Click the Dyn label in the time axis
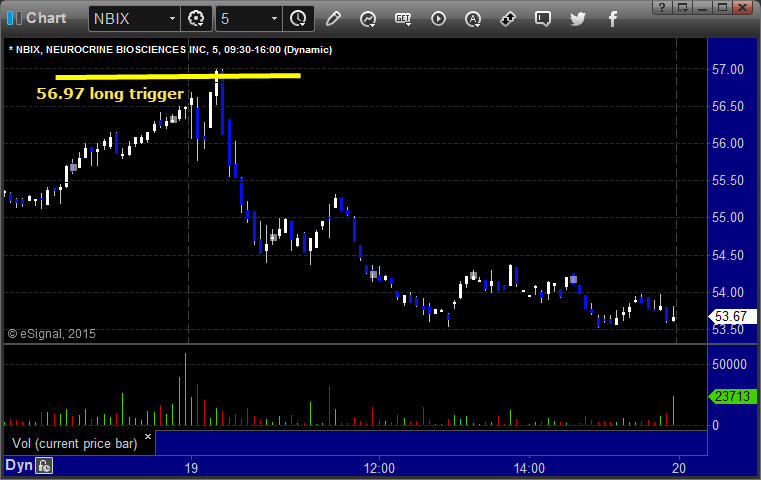 click(x=19, y=465)
